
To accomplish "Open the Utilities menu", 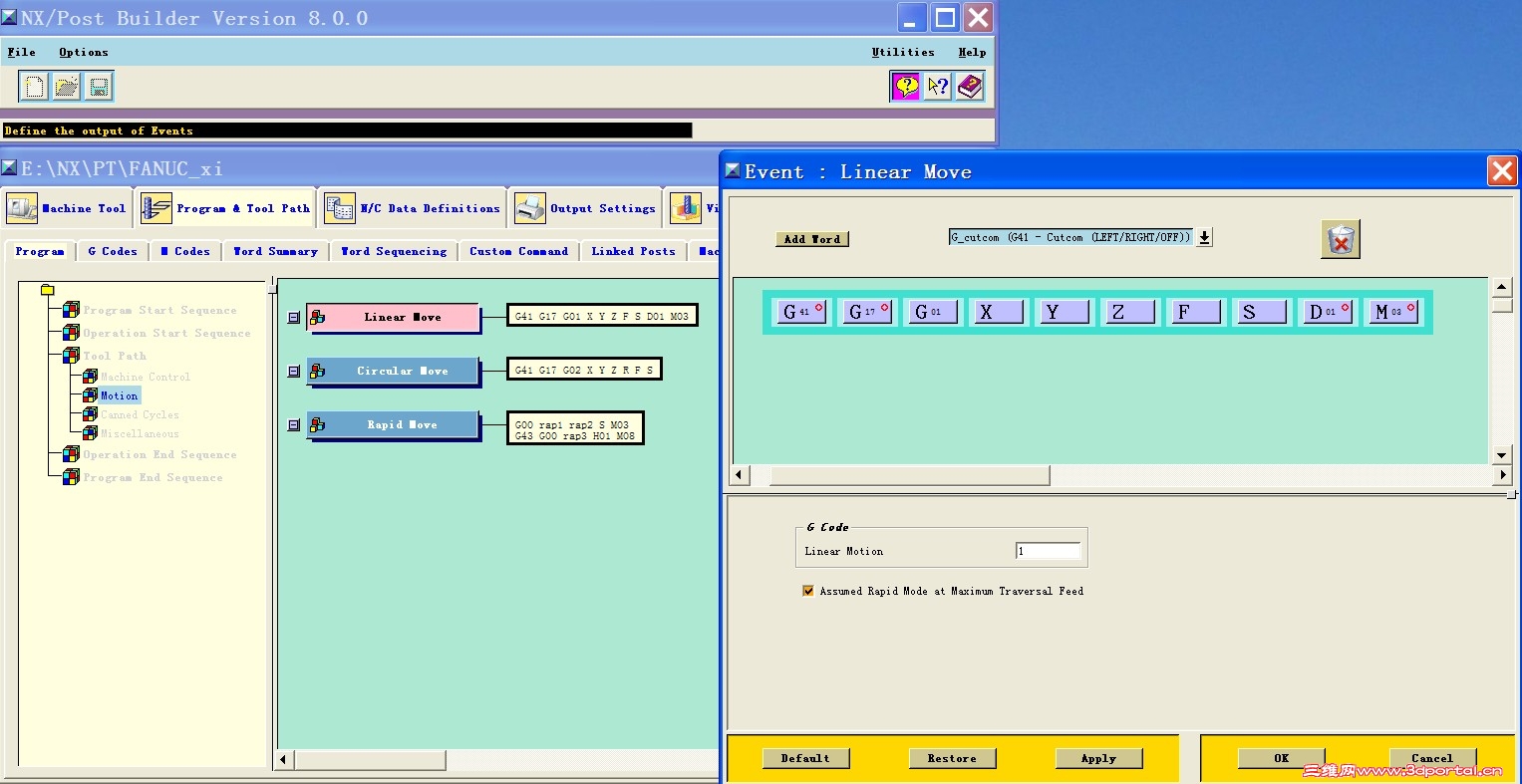I will (x=903, y=52).
